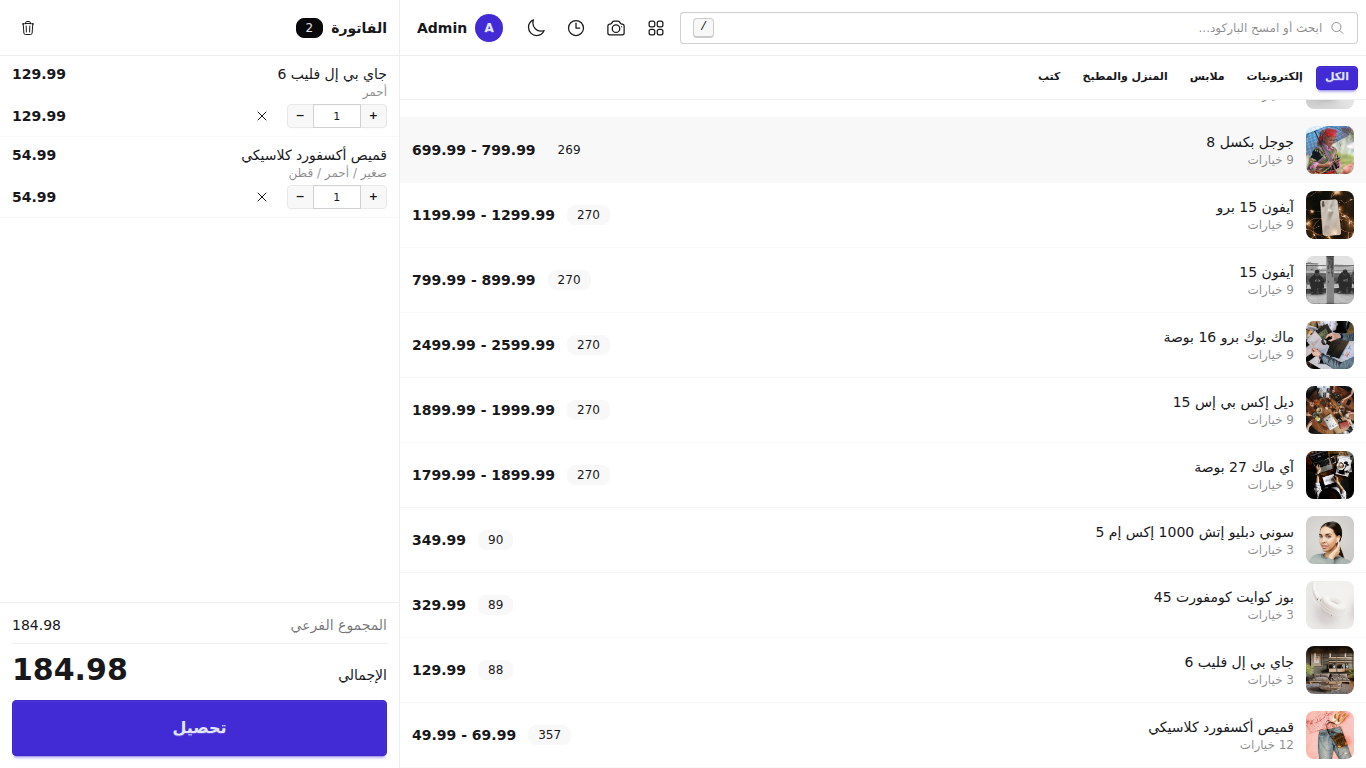Select the المنزل والمطبخ category tab
The width and height of the screenshot is (1366, 768).
pyautogui.click(x=1124, y=77)
